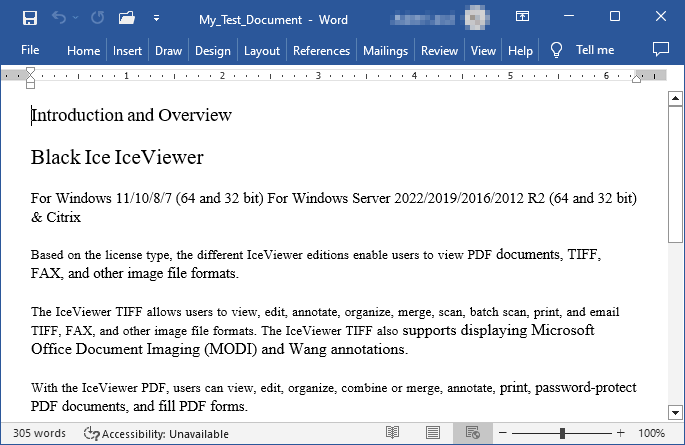Open the Draw tab
The height and width of the screenshot is (445, 685).
[x=168, y=51]
